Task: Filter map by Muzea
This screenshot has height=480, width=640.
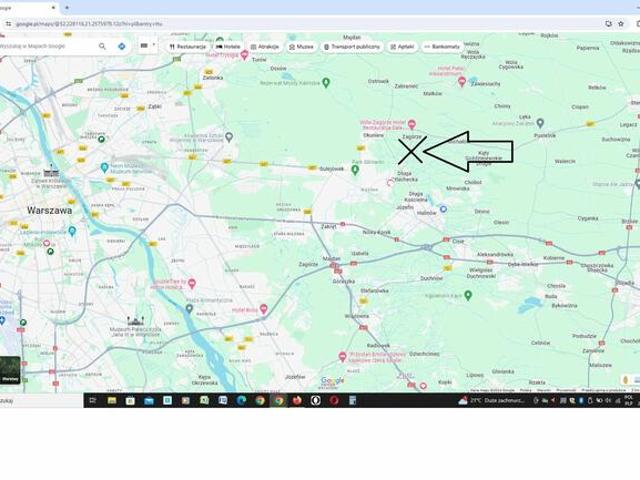Action: 301,47
